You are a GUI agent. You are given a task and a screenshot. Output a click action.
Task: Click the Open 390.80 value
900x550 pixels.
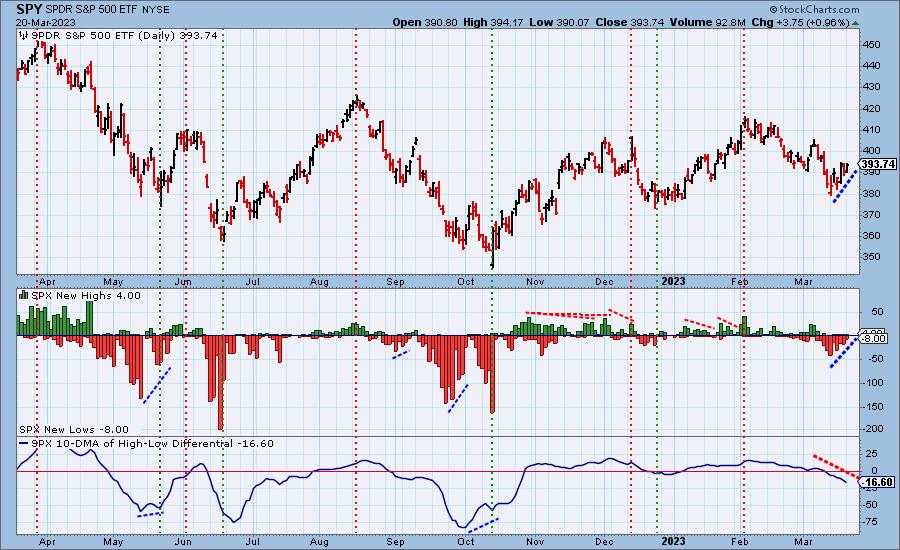[425, 22]
